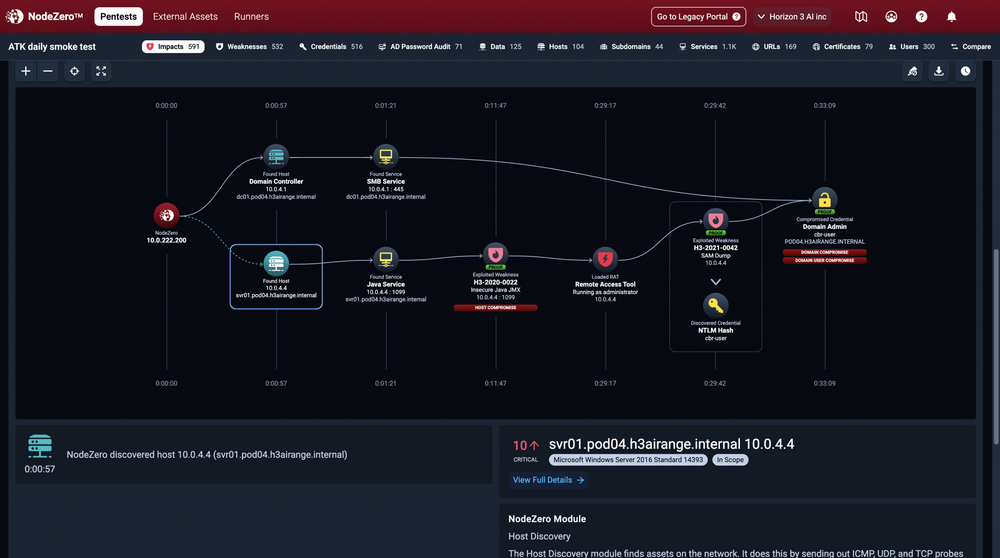Select the Domain Admin credential node

click(823, 198)
